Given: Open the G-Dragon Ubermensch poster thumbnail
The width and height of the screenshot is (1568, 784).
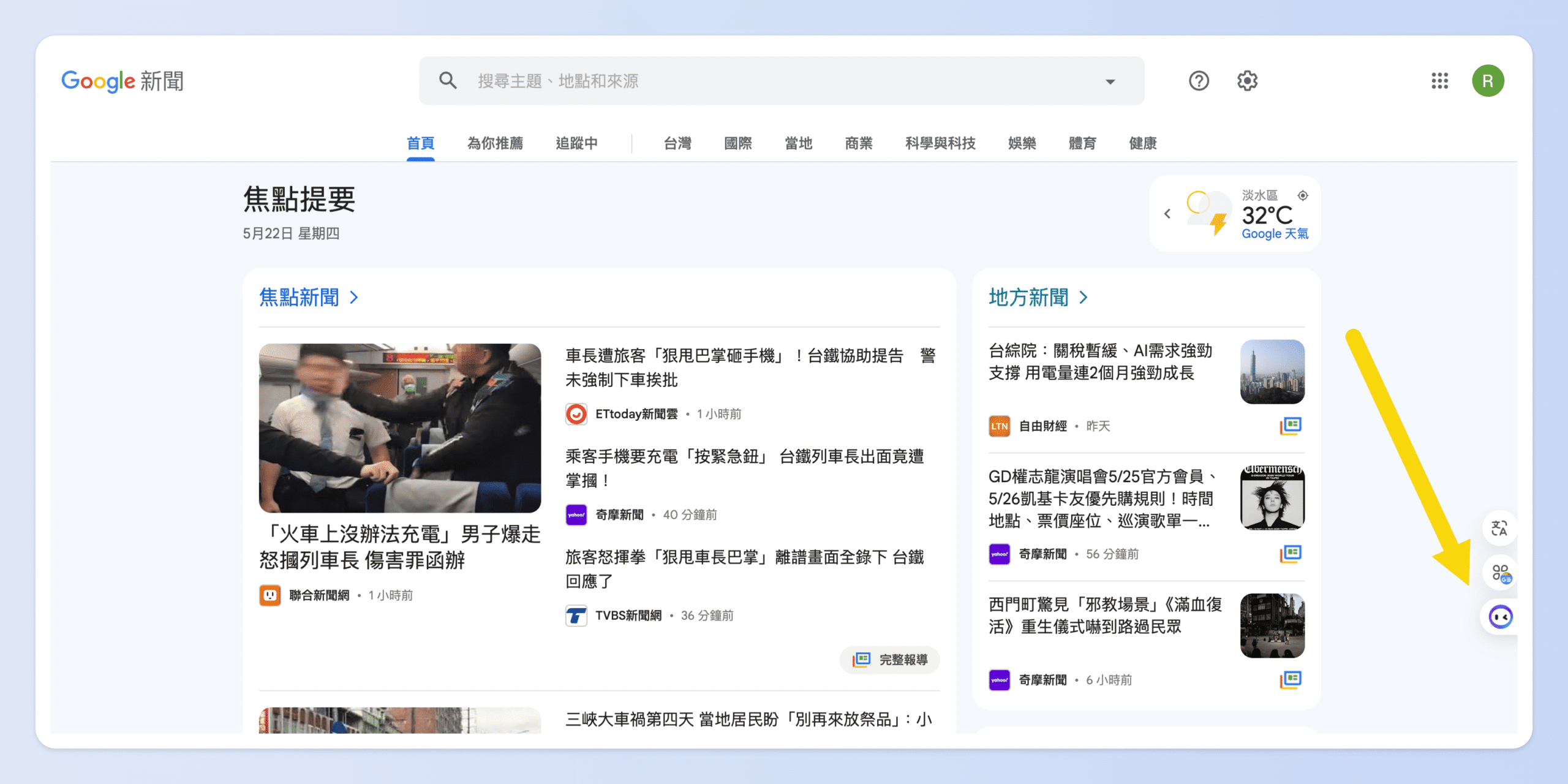Looking at the screenshot, I should (x=1272, y=497).
